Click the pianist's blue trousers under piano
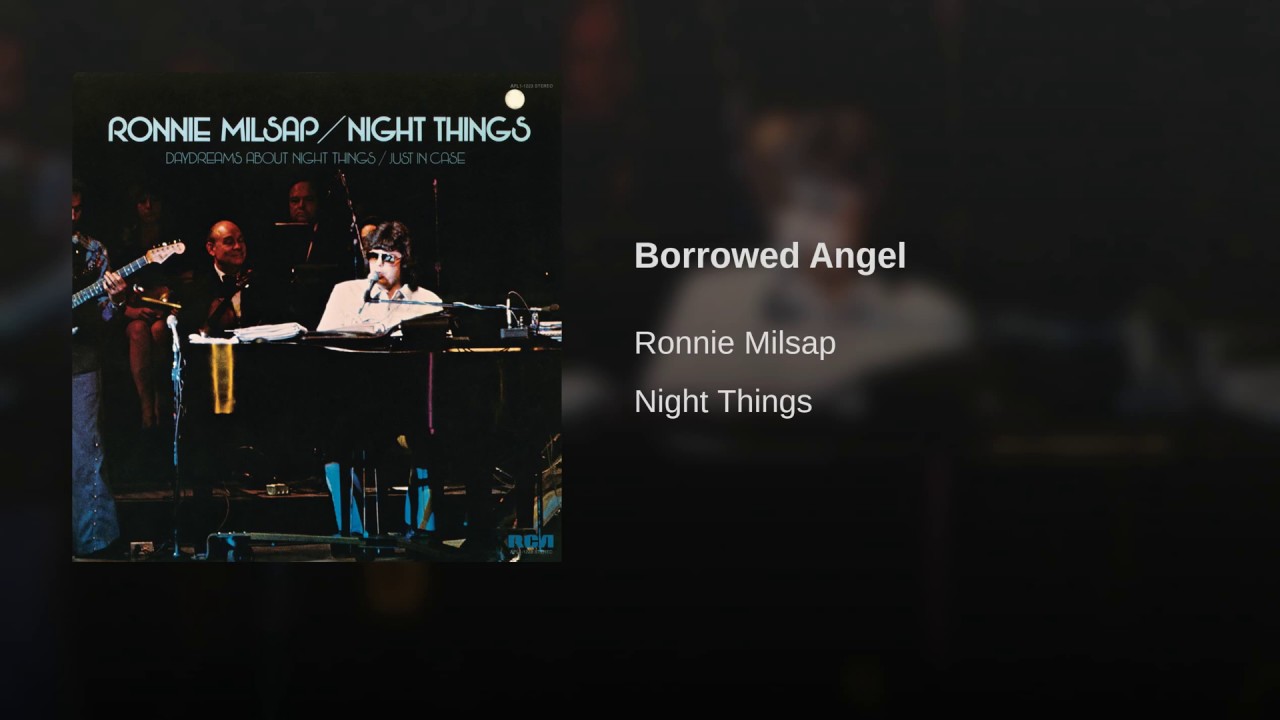The width and height of the screenshot is (1280, 720). (x=381, y=496)
